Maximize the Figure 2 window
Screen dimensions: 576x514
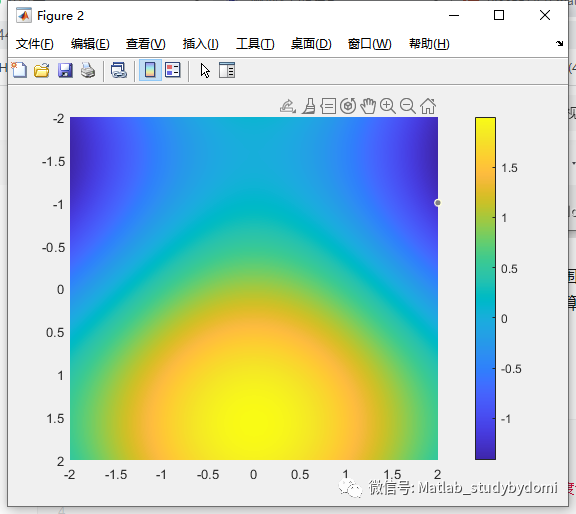[498, 15]
